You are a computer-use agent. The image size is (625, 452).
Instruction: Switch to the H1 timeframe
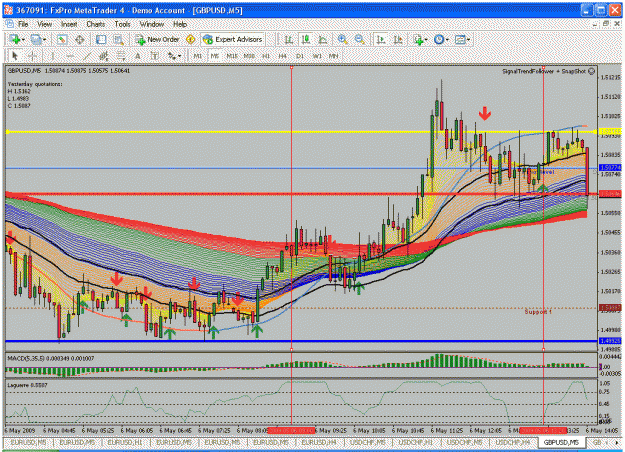click(266, 56)
